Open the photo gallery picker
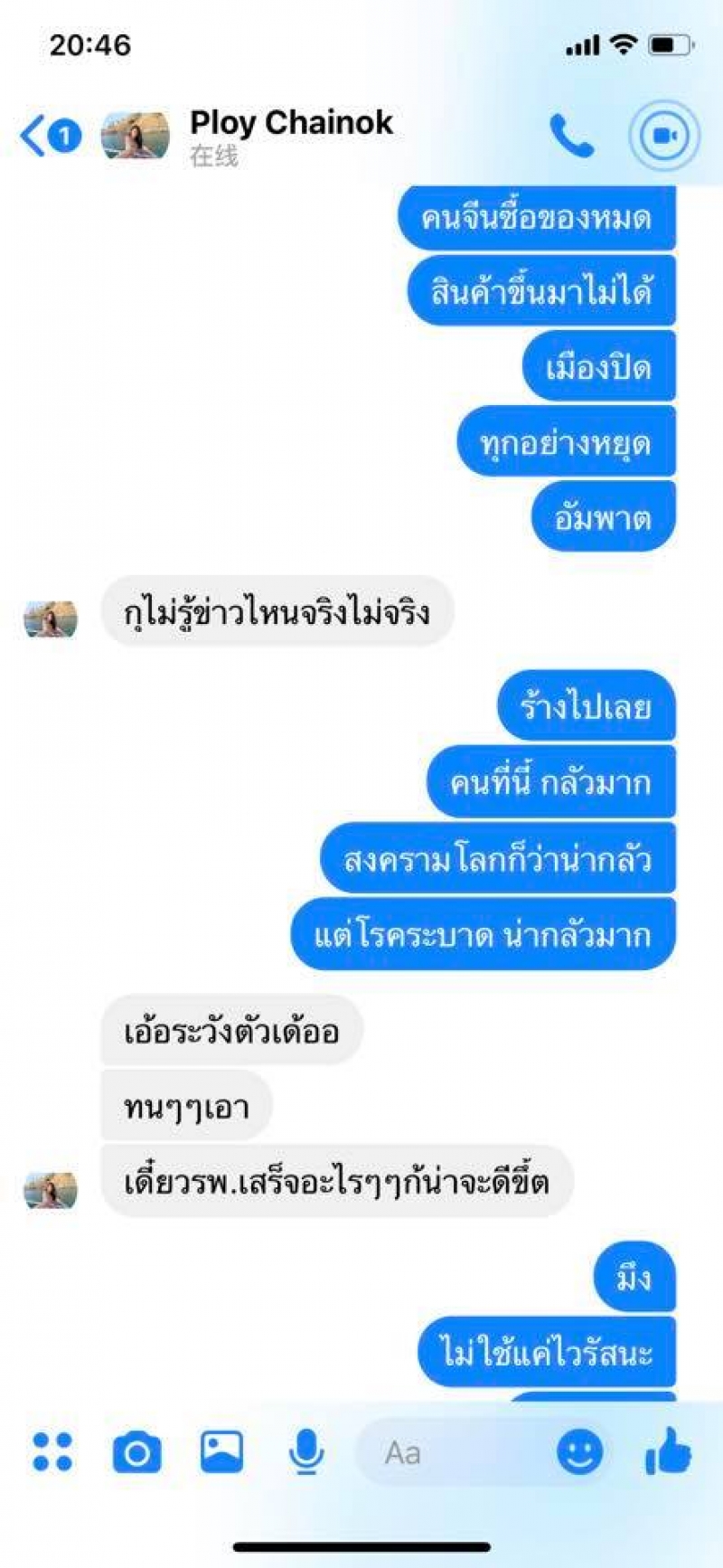The width and height of the screenshot is (723, 1568). [221, 1451]
